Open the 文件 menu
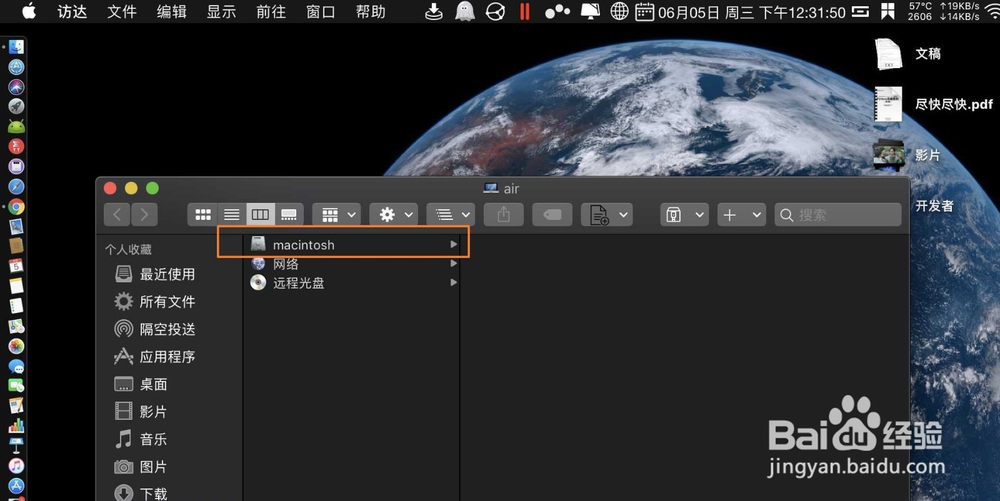The image size is (1000, 501). (x=122, y=11)
